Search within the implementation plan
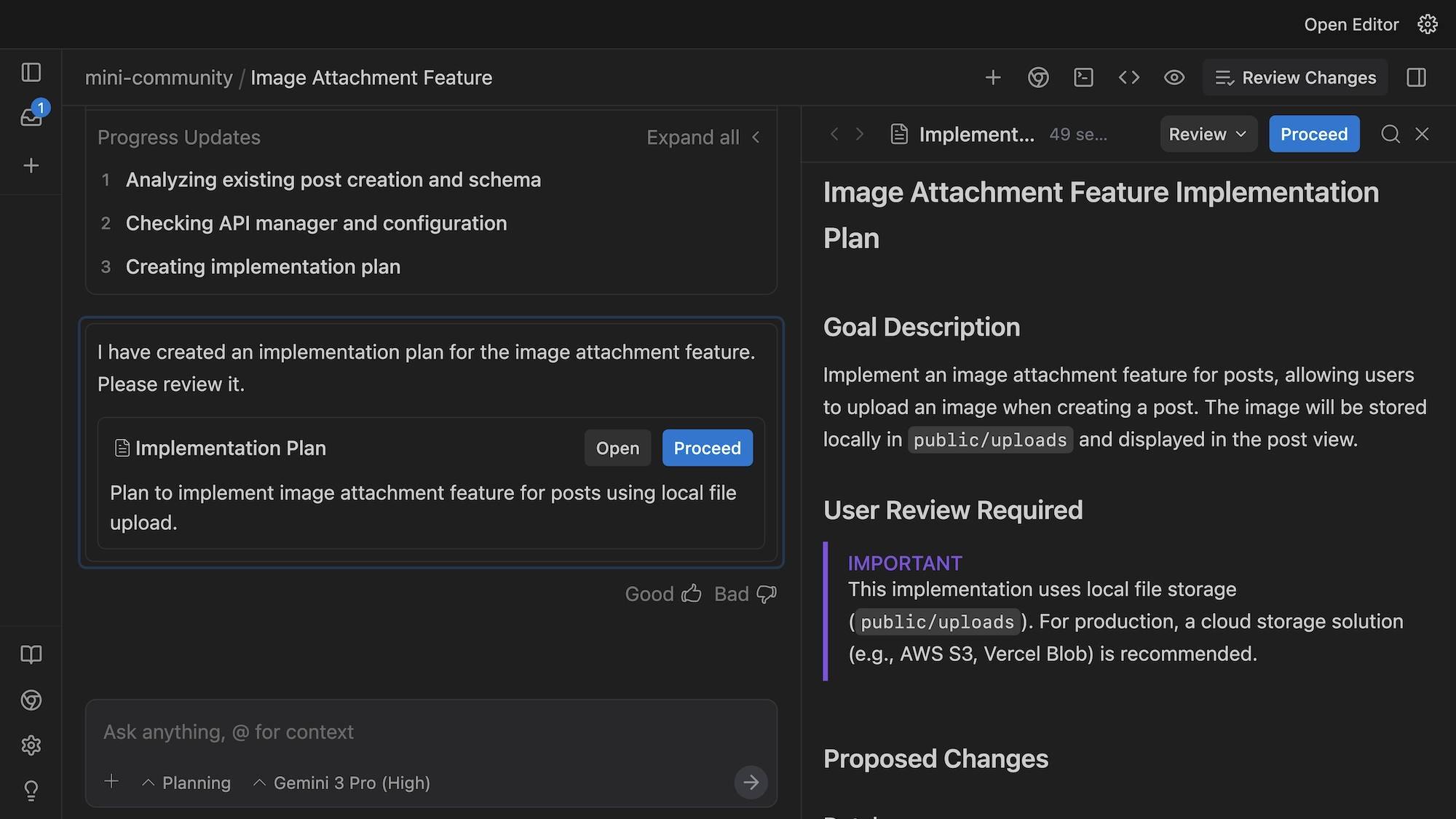 [x=1390, y=134]
